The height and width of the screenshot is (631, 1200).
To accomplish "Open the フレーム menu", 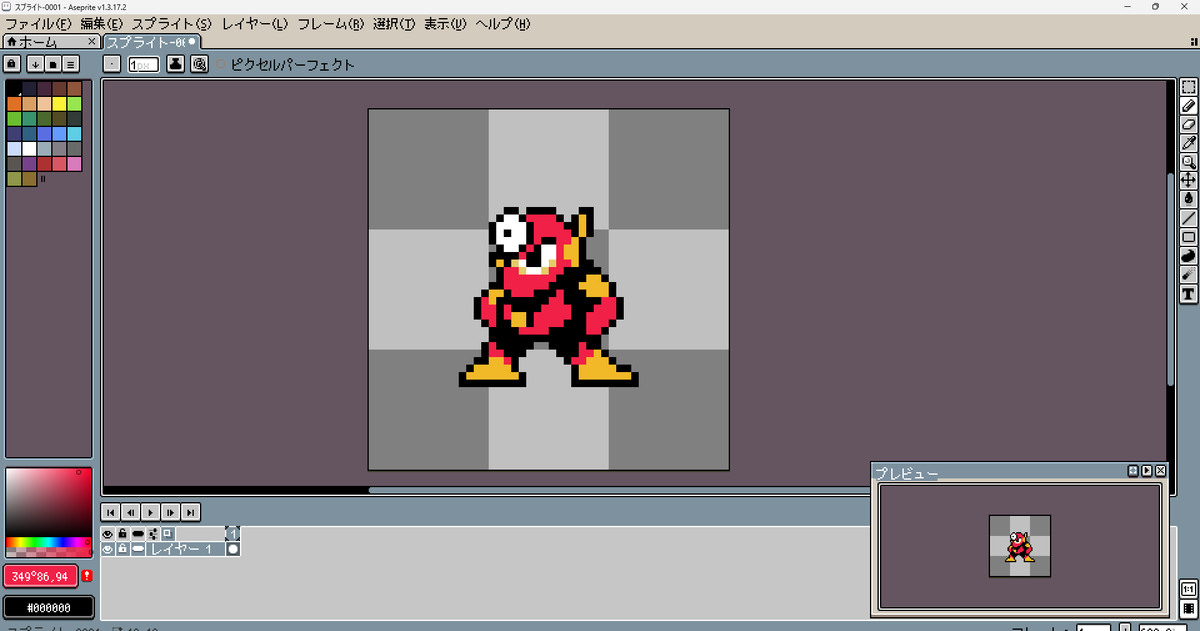I will 331,24.
